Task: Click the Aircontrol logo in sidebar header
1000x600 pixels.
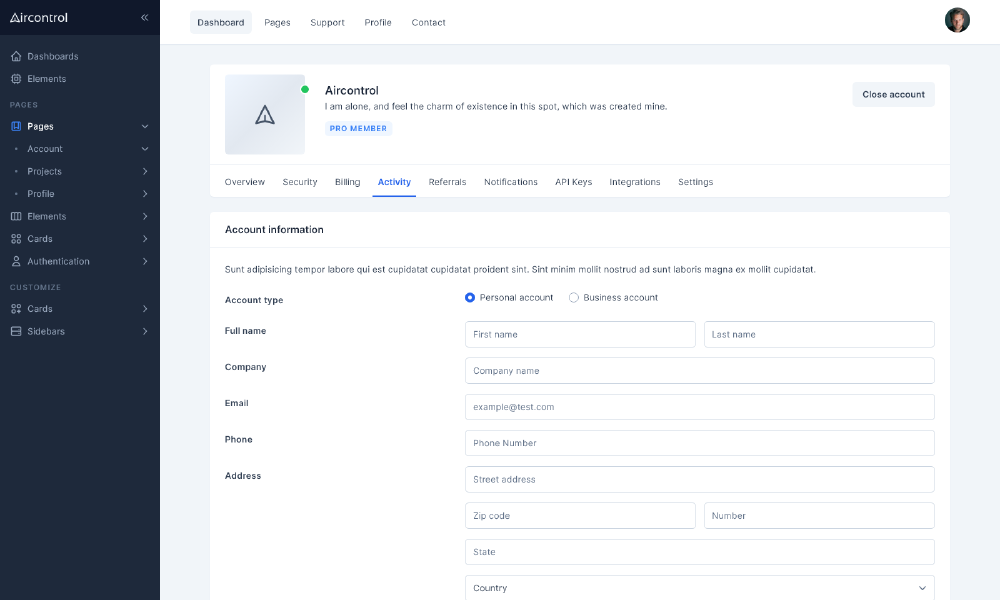Action: (x=39, y=17)
